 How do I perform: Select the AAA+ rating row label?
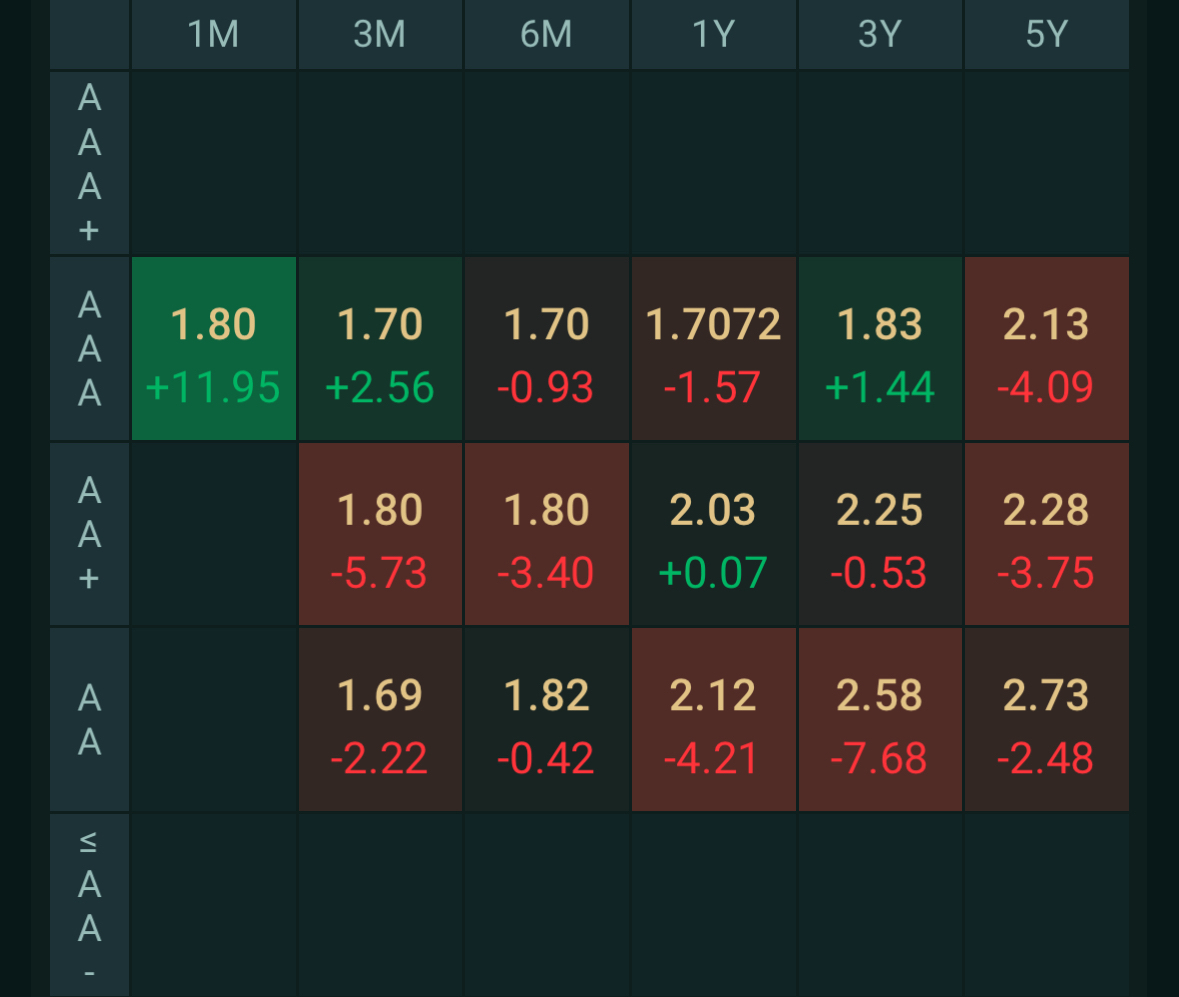point(90,164)
